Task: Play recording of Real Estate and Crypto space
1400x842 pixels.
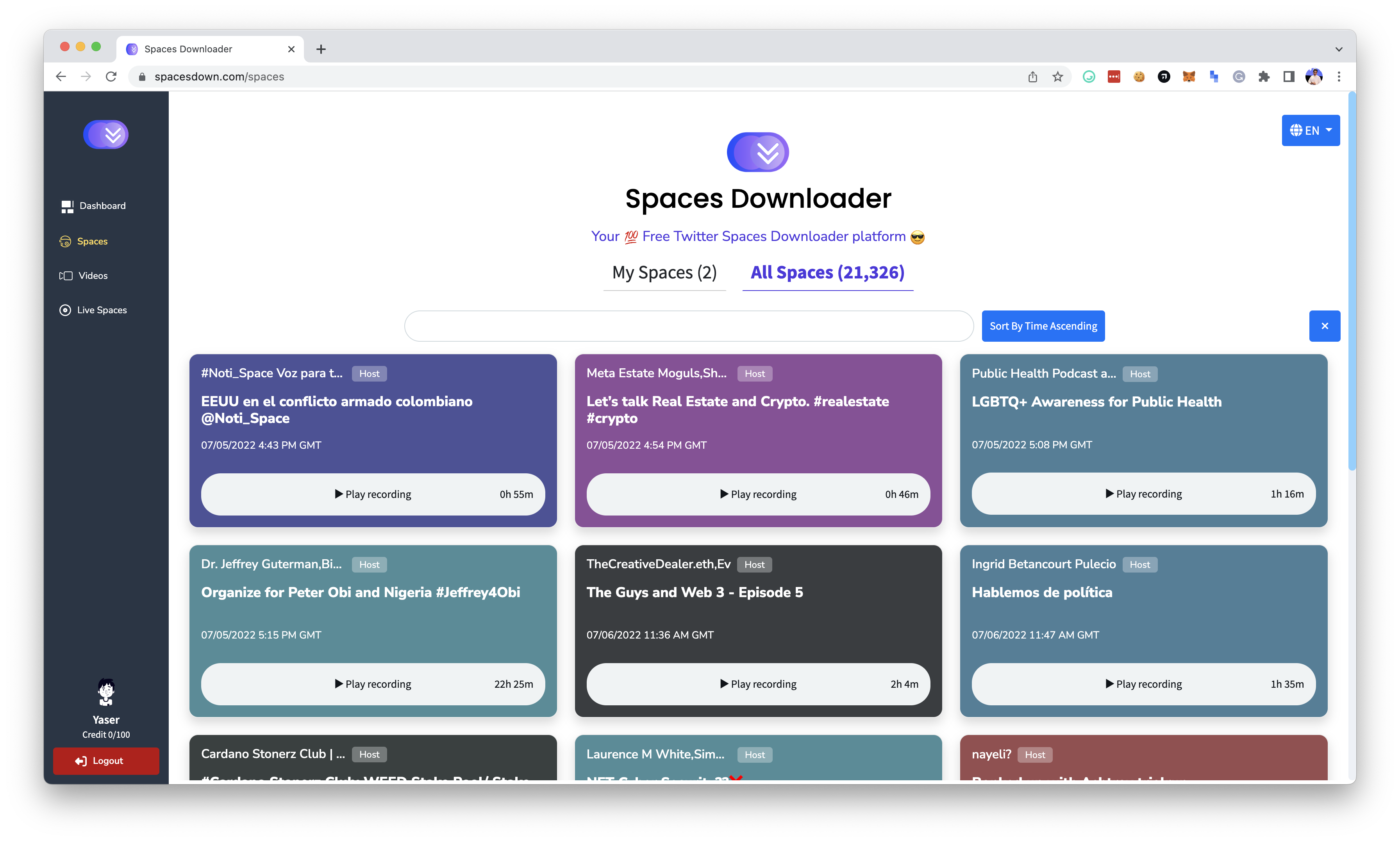Action: click(757, 494)
